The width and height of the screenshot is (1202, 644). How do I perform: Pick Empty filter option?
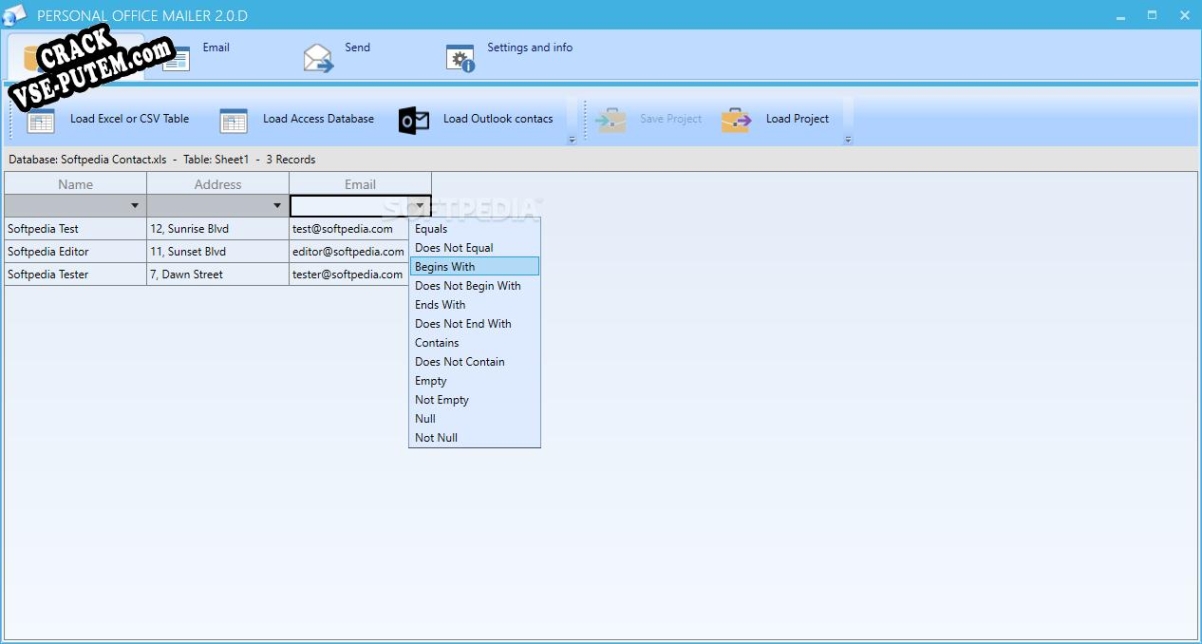coord(475,381)
